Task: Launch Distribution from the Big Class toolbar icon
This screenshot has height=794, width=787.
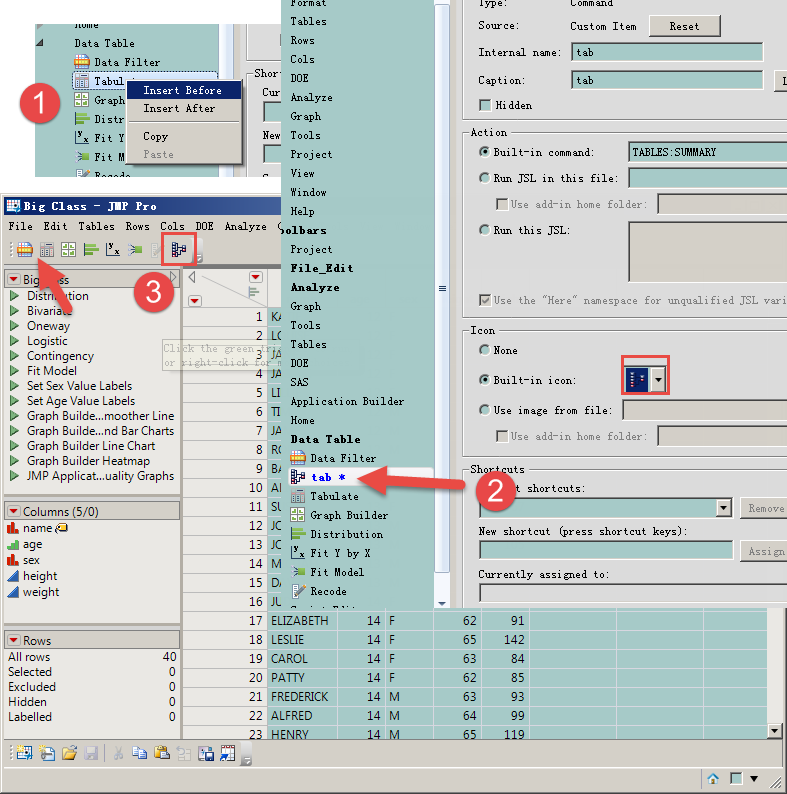Action: point(91,249)
